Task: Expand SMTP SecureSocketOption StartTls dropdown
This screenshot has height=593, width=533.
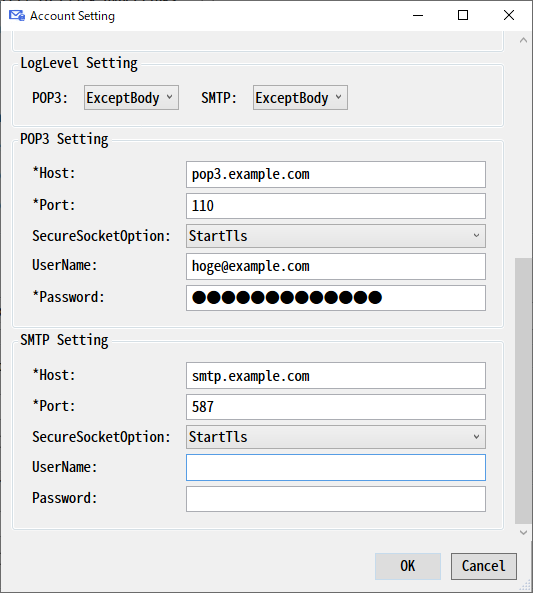Action: pos(336,437)
